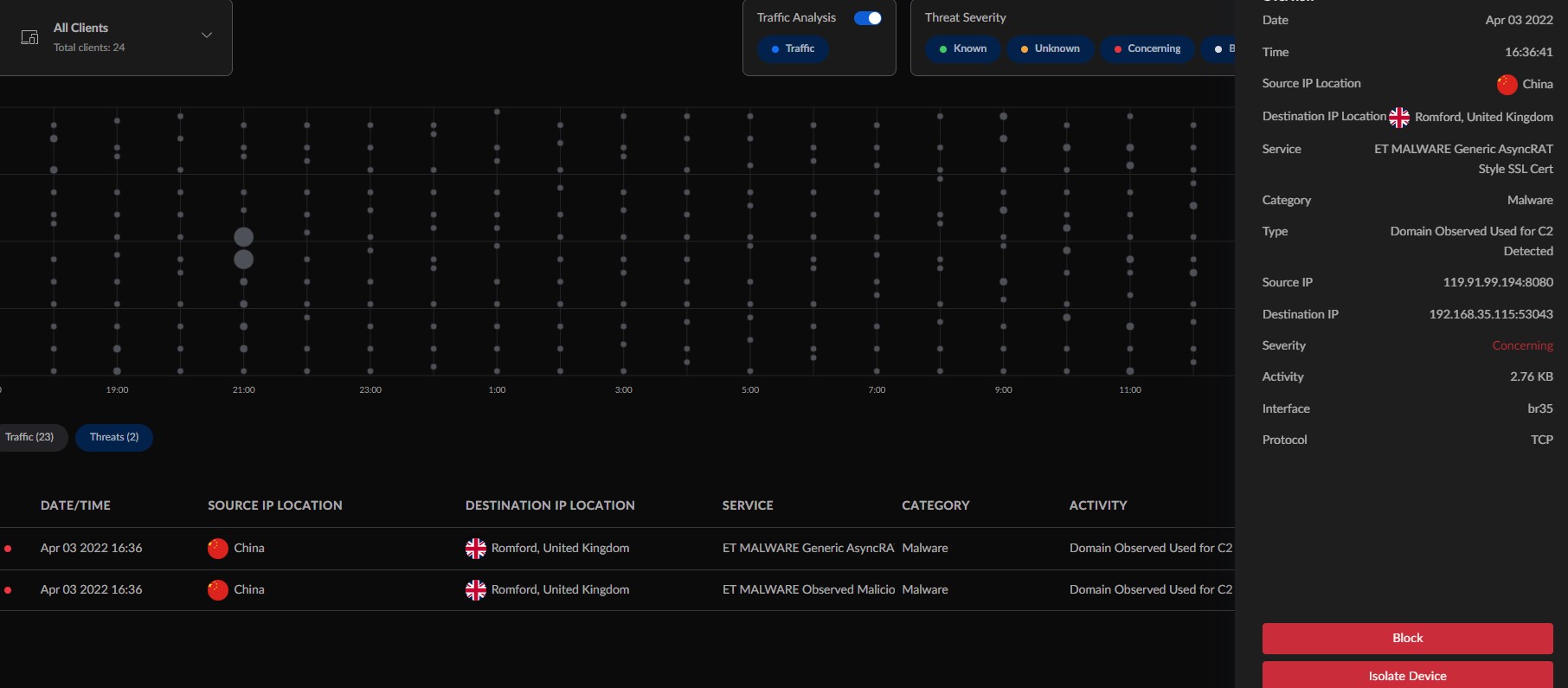This screenshot has width=1568, height=688.
Task: Click the Isolate Device button
Action: [x=1407, y=675]
